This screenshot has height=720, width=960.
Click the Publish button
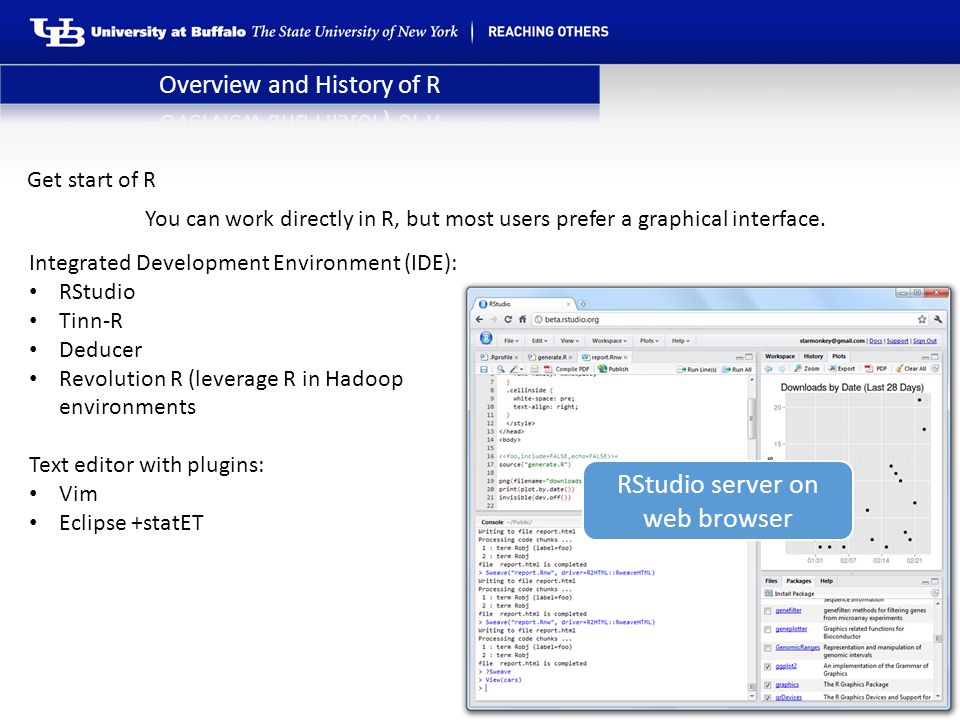point(613,369)
